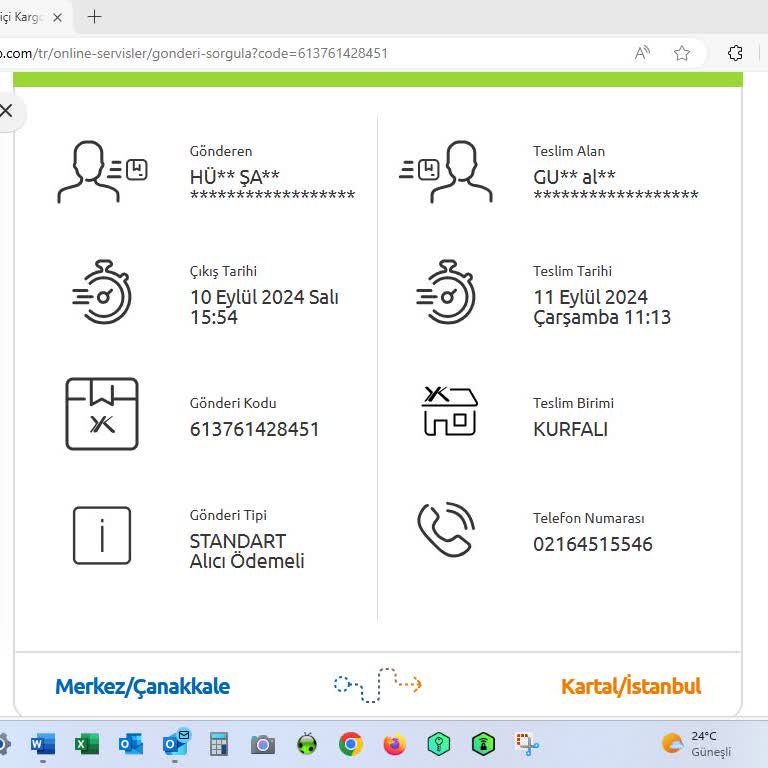Click the Teslim Birimi branch house icon
The height and width of the screenshot is (768, 768).
pos(449,411)
